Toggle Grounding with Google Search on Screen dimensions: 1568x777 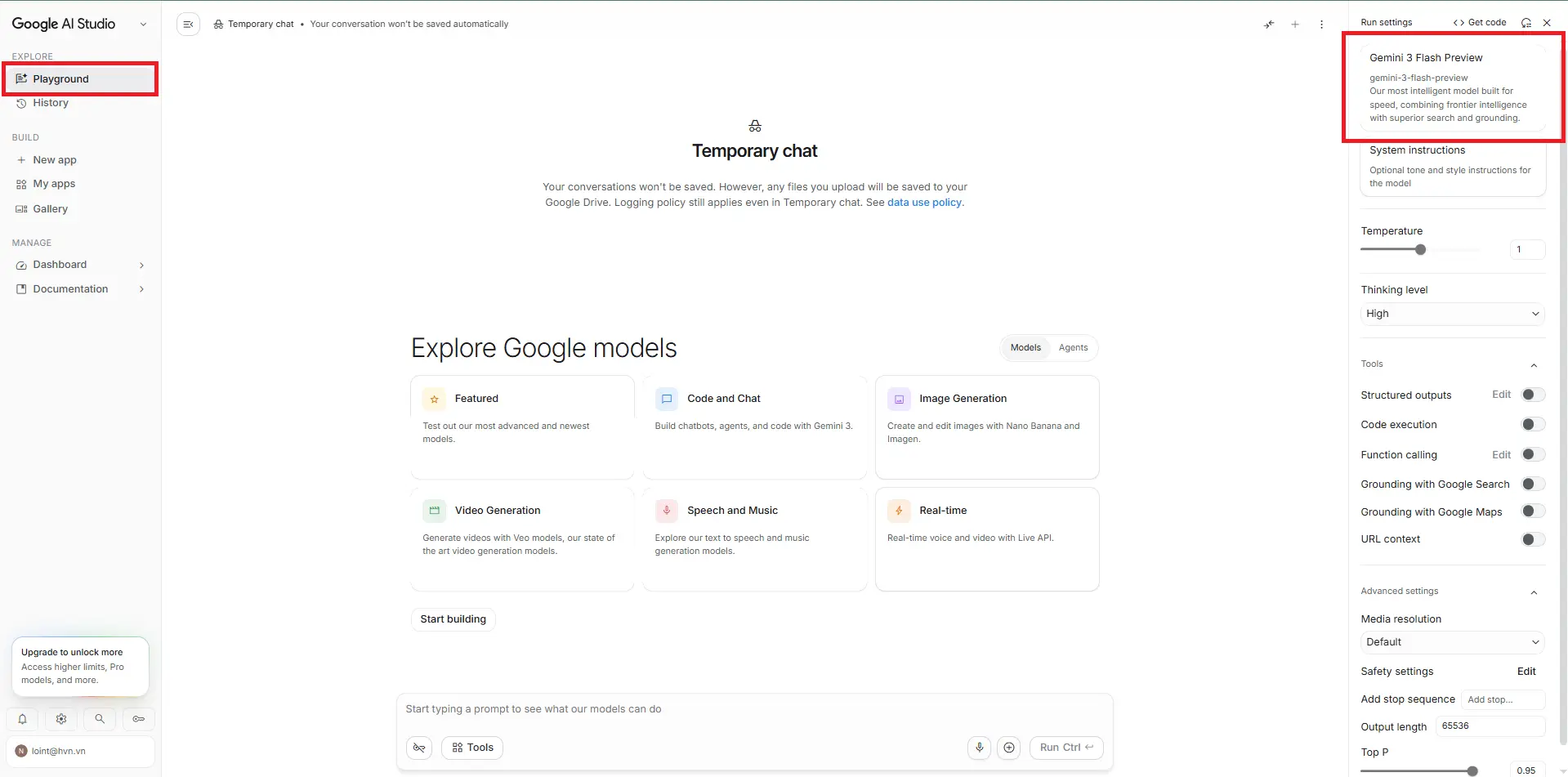click(1533, 484)
